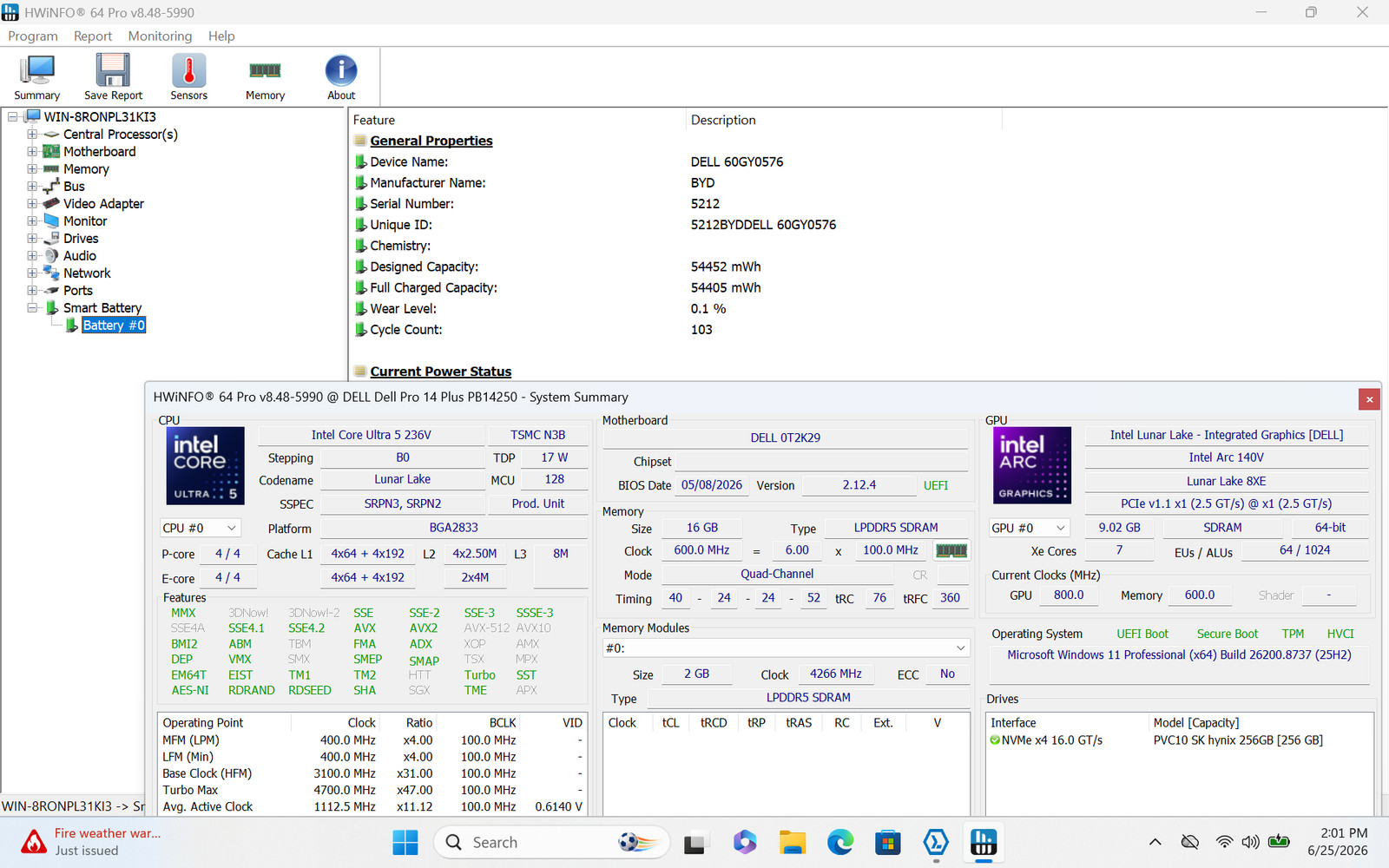Open the Monitoring menu

click(160, 36)
